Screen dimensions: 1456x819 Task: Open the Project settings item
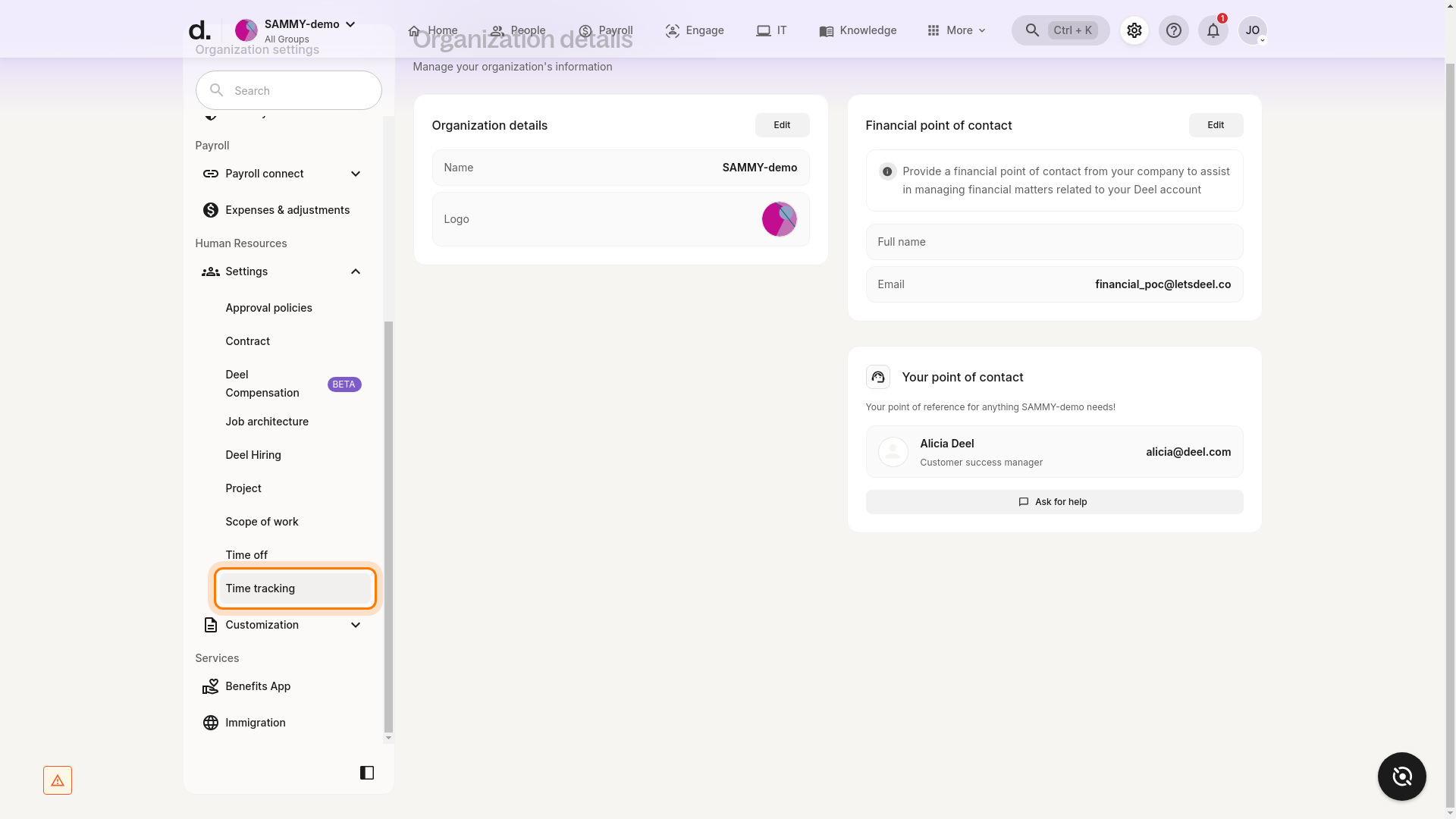coord(243,488)
